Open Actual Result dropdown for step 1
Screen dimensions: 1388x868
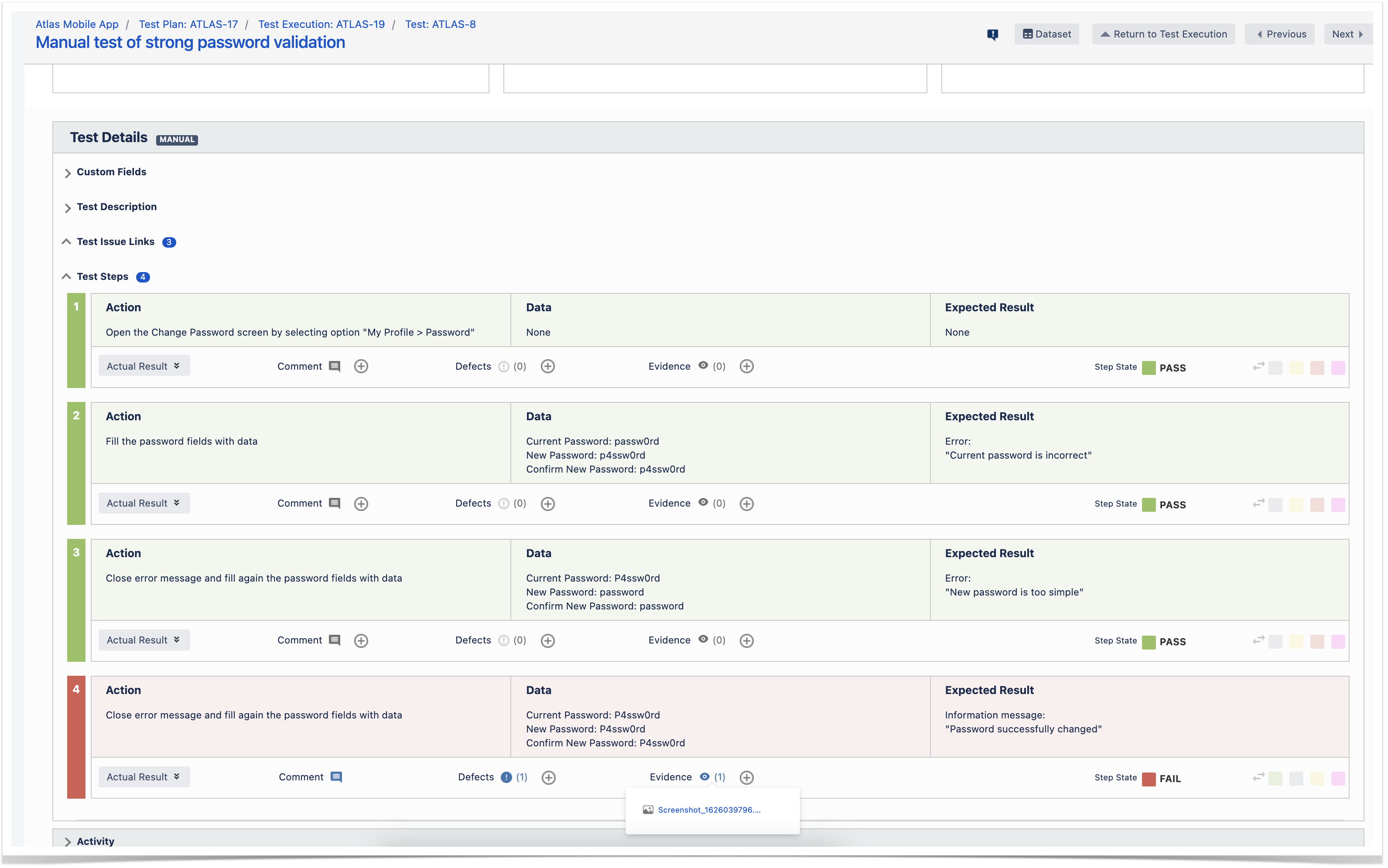pos(144,366)
